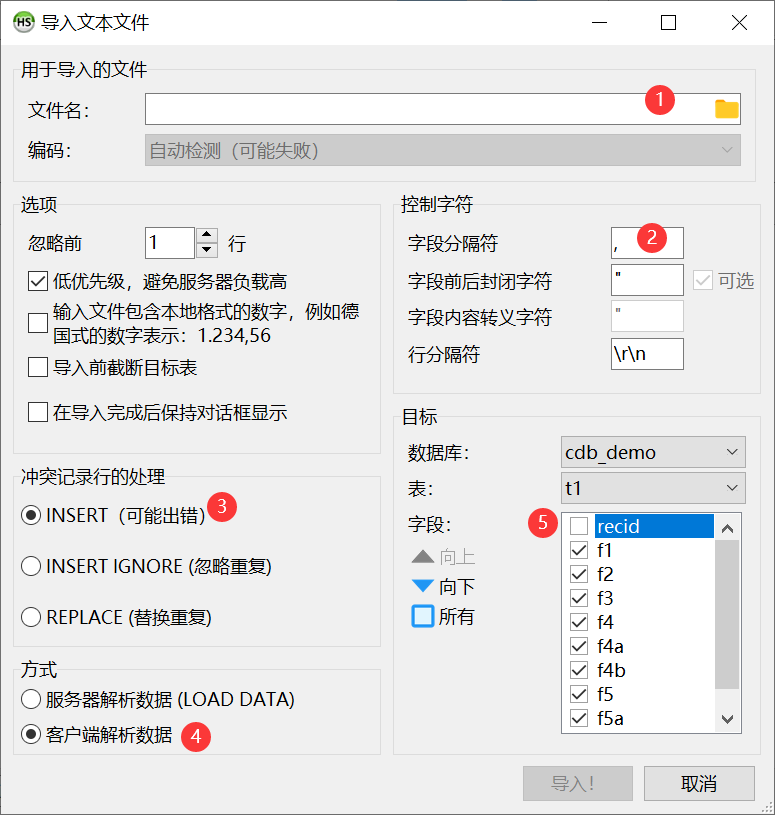The width and height of the screenshot is (775, 815).
Task: Expand the 表 t1 dropdown
Action: [654, 488]
